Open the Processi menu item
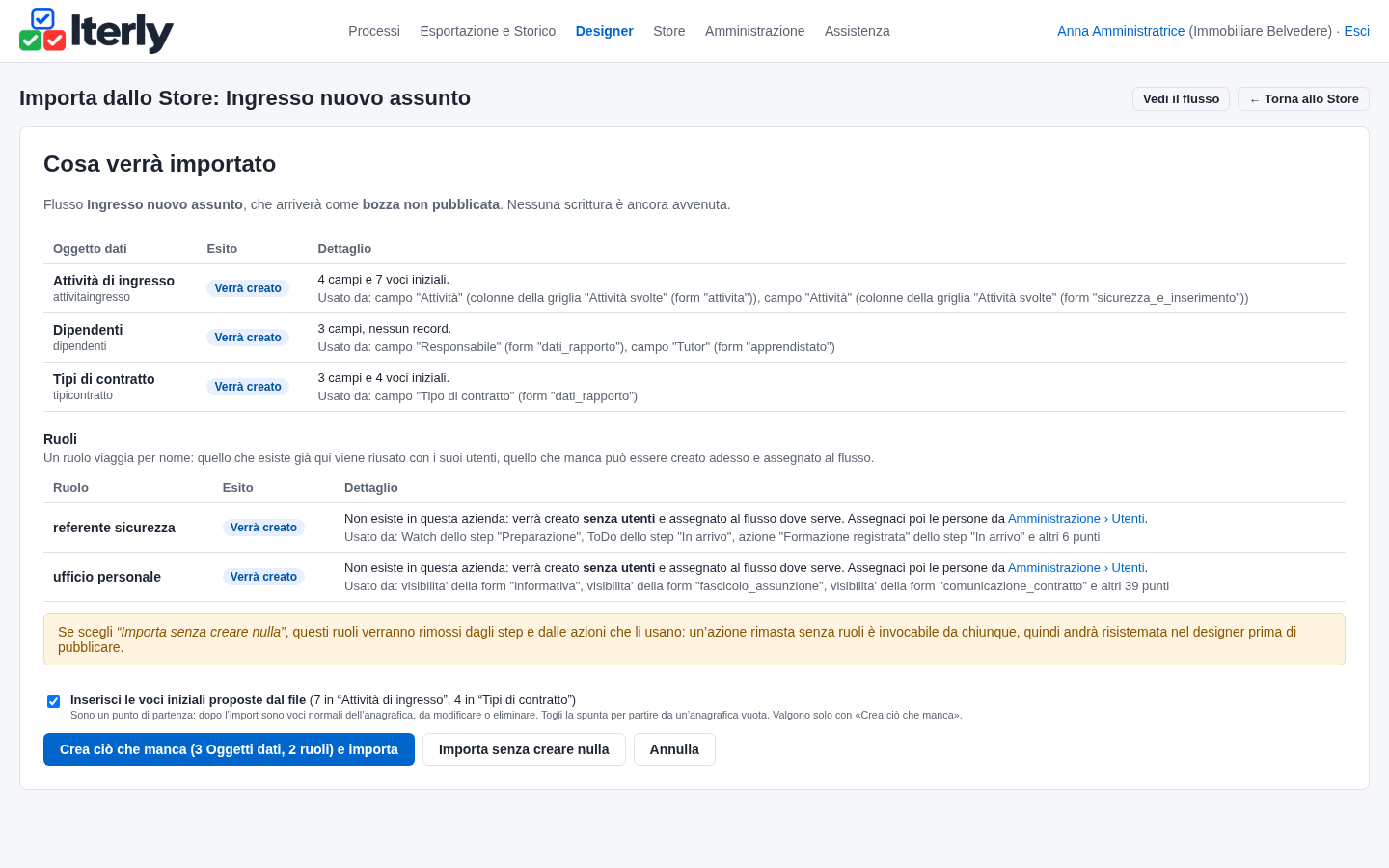Image resolution: width=1389 pixels, height=868 pixels. click(x=374, y=31)
